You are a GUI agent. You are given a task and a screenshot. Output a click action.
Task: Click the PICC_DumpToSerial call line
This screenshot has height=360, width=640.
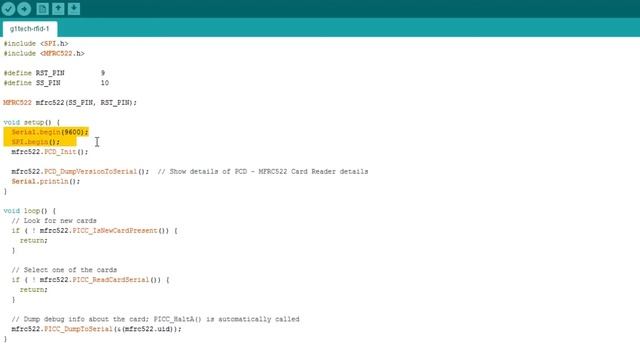pyautogui.click(x=96, y=329)
